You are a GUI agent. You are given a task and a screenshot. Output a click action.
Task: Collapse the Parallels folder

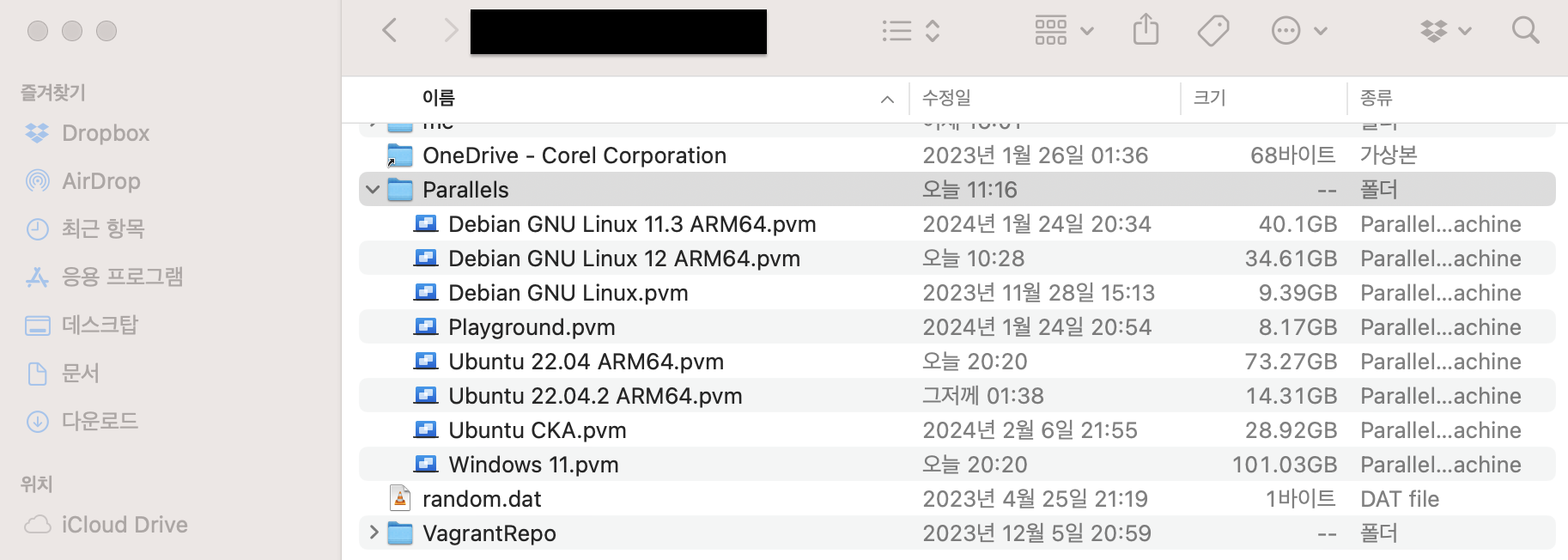[373, 190]
